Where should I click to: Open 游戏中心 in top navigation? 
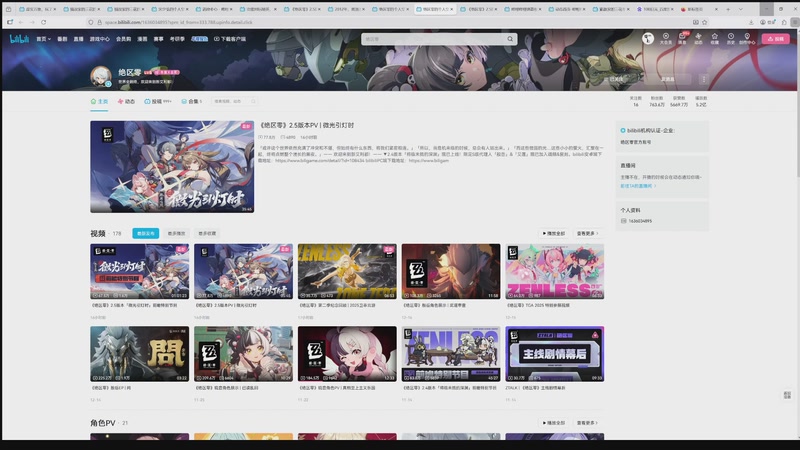point(99,39)
